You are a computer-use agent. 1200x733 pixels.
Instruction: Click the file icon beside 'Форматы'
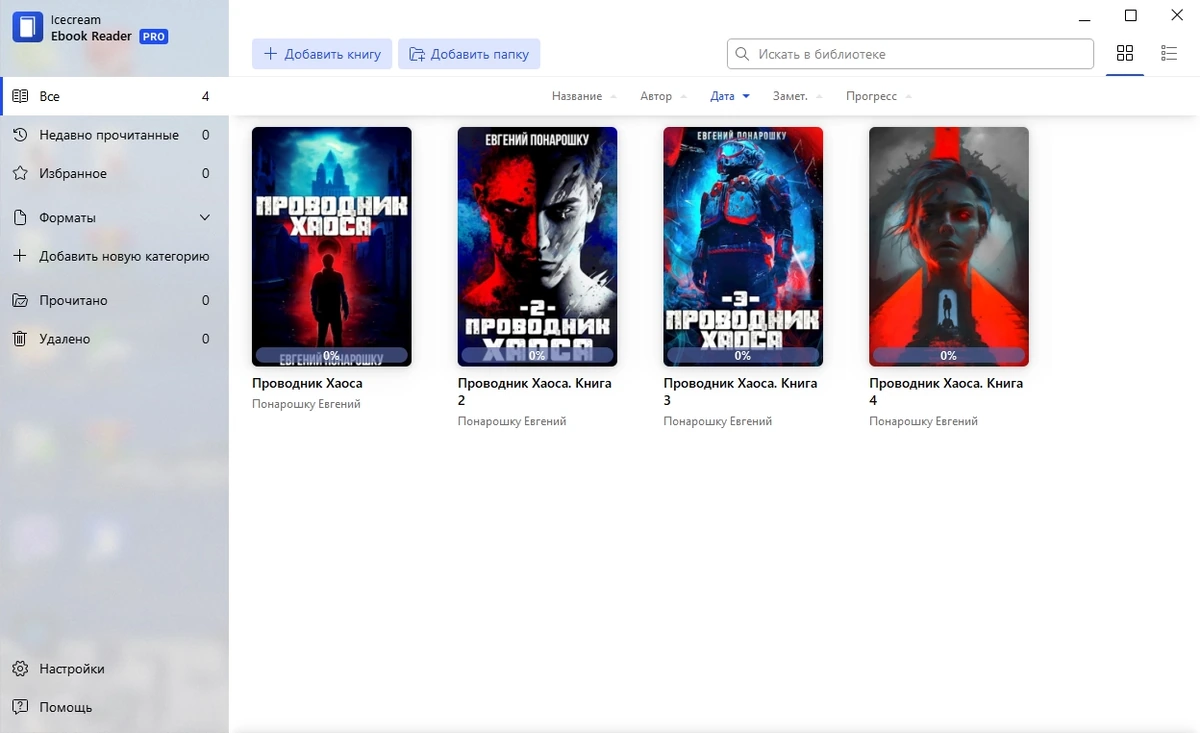tap(20, 218)
